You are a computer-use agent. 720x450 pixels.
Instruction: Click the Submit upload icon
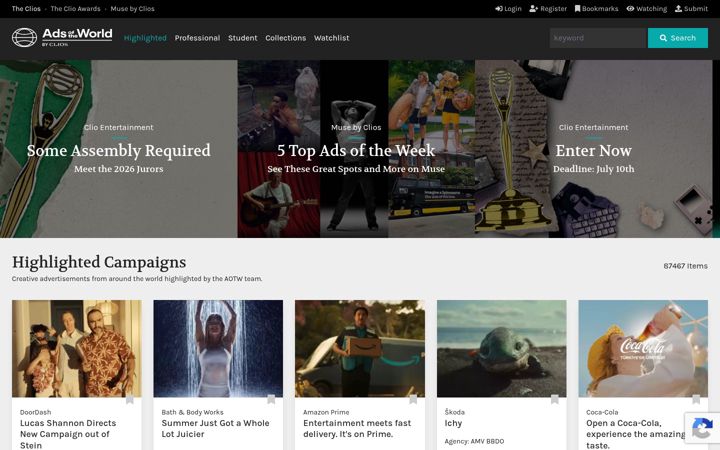point(678,9)
